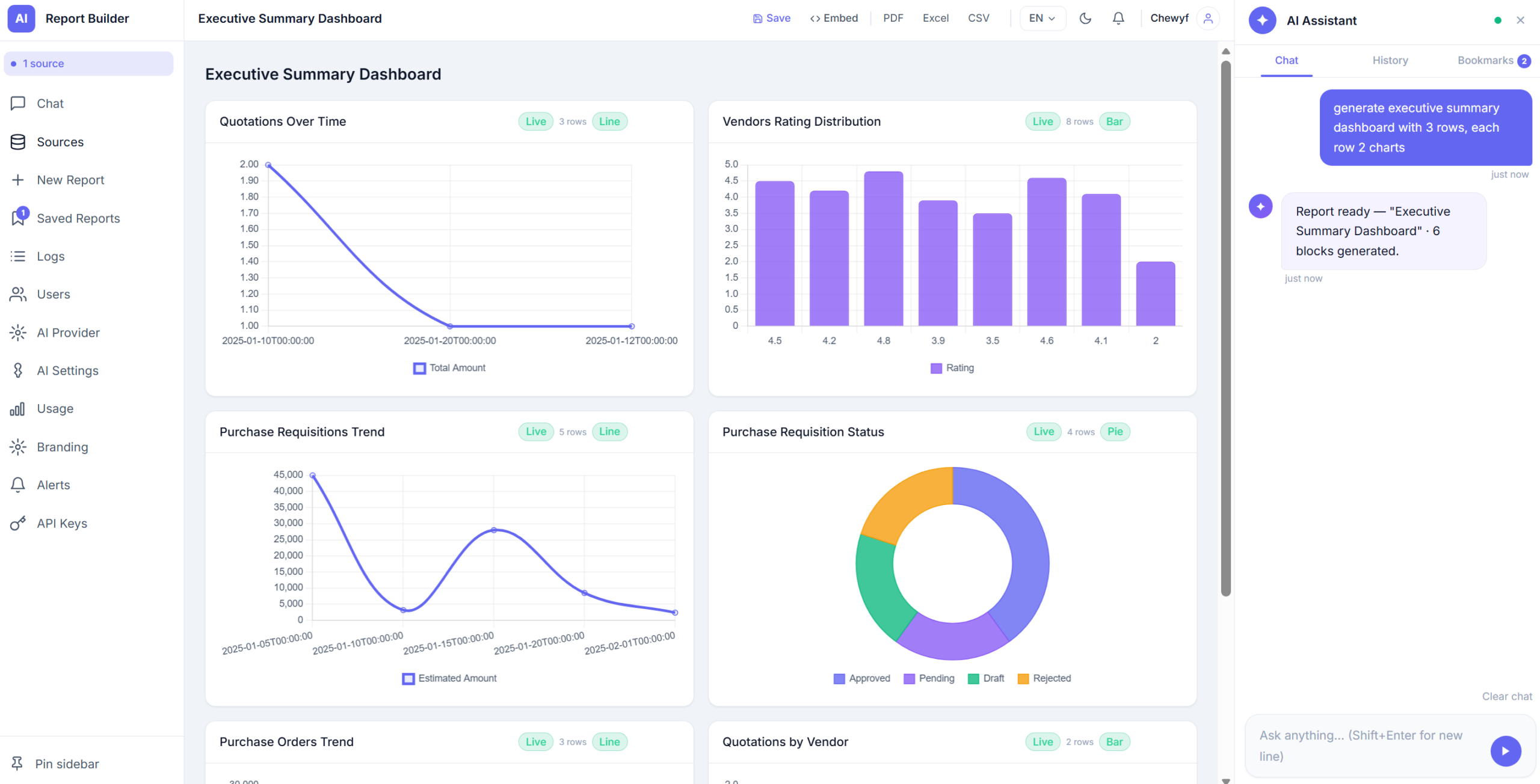Click the AI Assistant sparkle icon
This screenshot has width=1540, height=784.
click(1262, 20)
